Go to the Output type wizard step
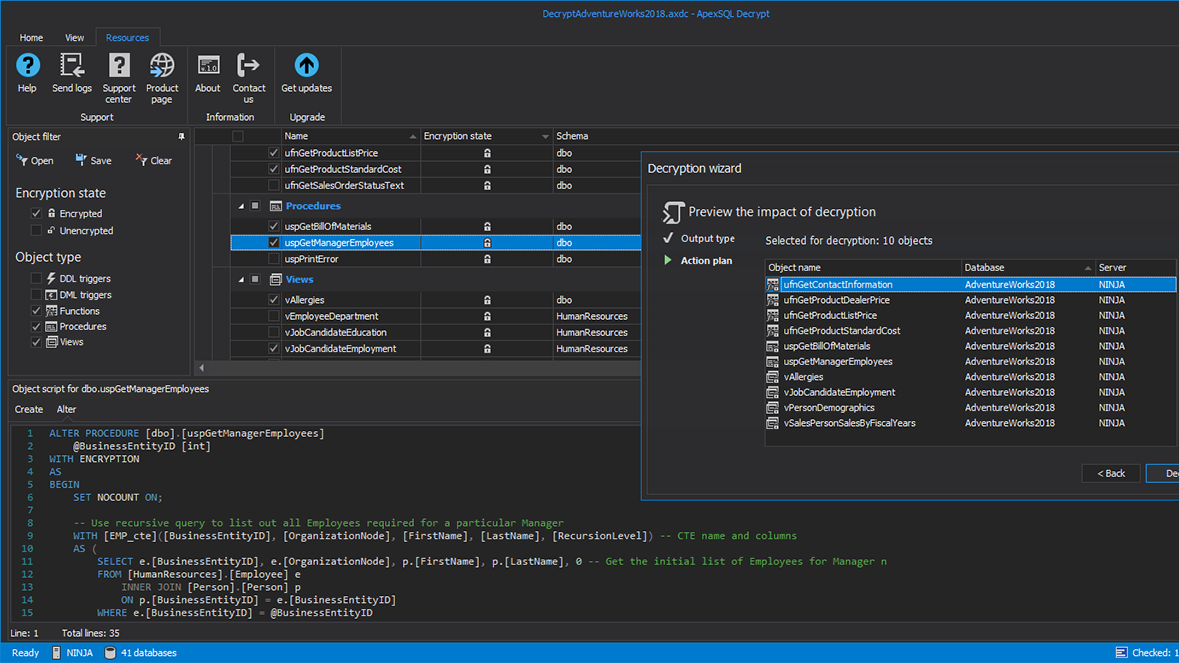The image size is (1179, 663). click(708, 238)
